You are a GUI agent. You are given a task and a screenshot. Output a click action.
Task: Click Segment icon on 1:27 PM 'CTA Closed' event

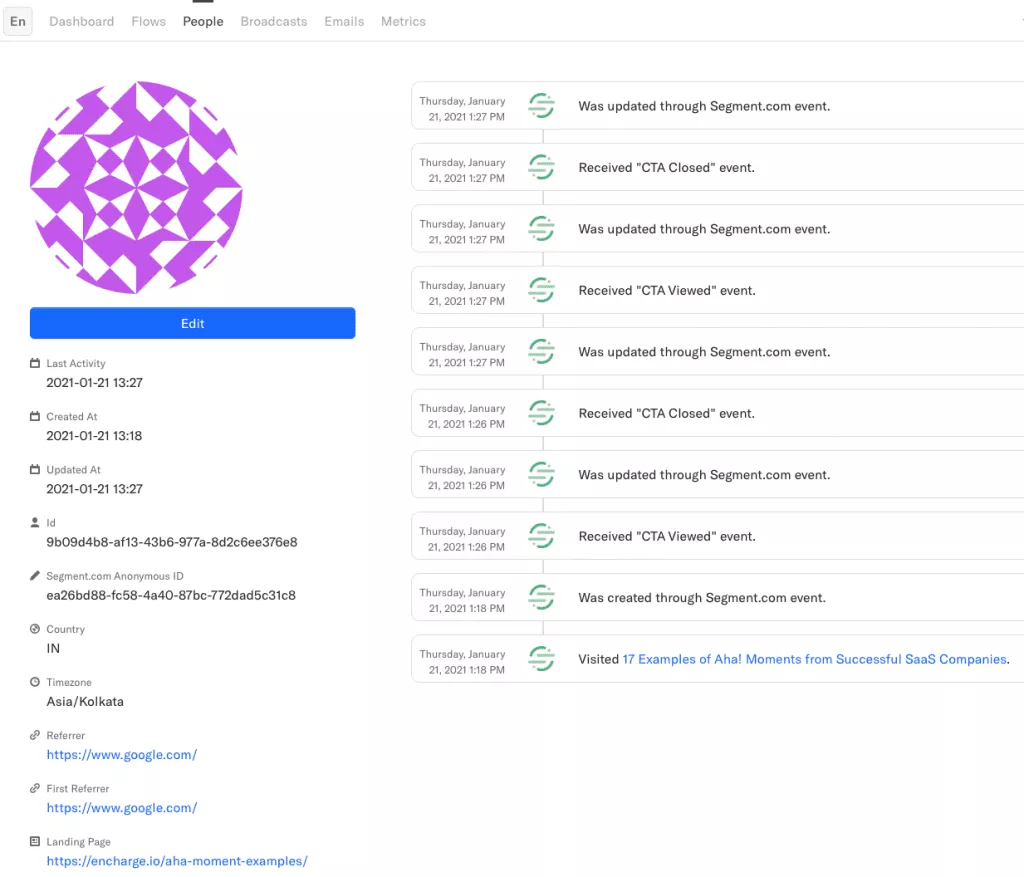[x=541, y=167]
